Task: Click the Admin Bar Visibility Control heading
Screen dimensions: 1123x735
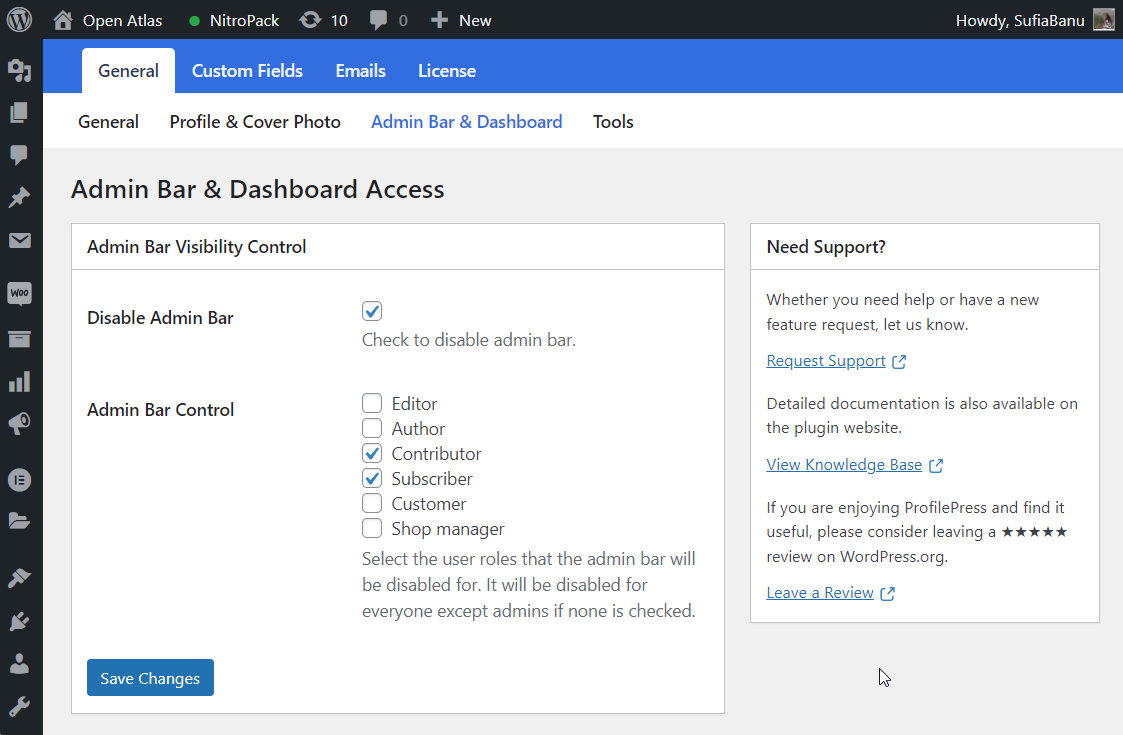Action: (197, 246)
